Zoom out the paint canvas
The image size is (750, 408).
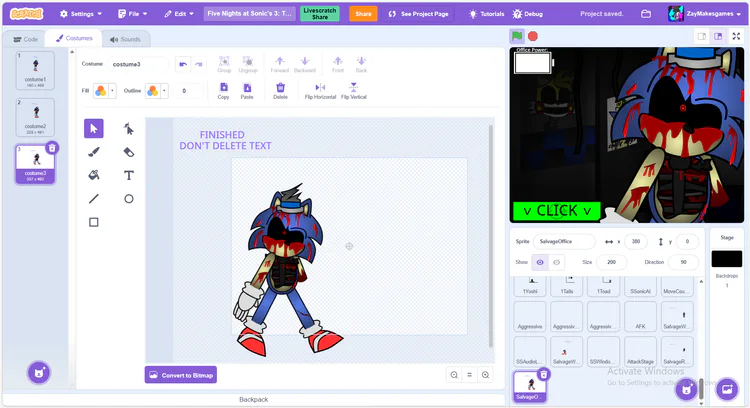454,375
